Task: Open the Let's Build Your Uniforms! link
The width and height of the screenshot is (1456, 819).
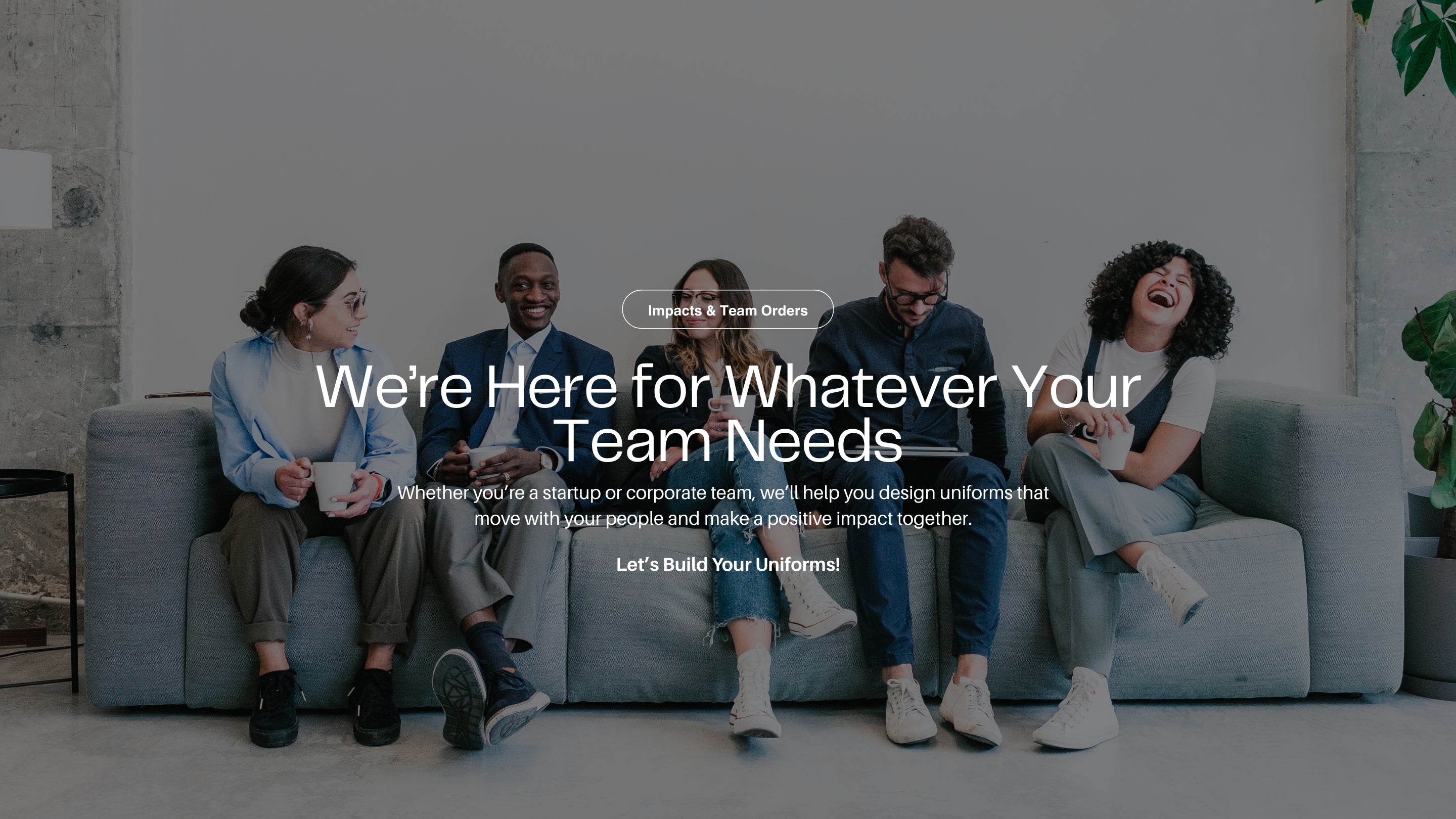Action: click(727, 564)
